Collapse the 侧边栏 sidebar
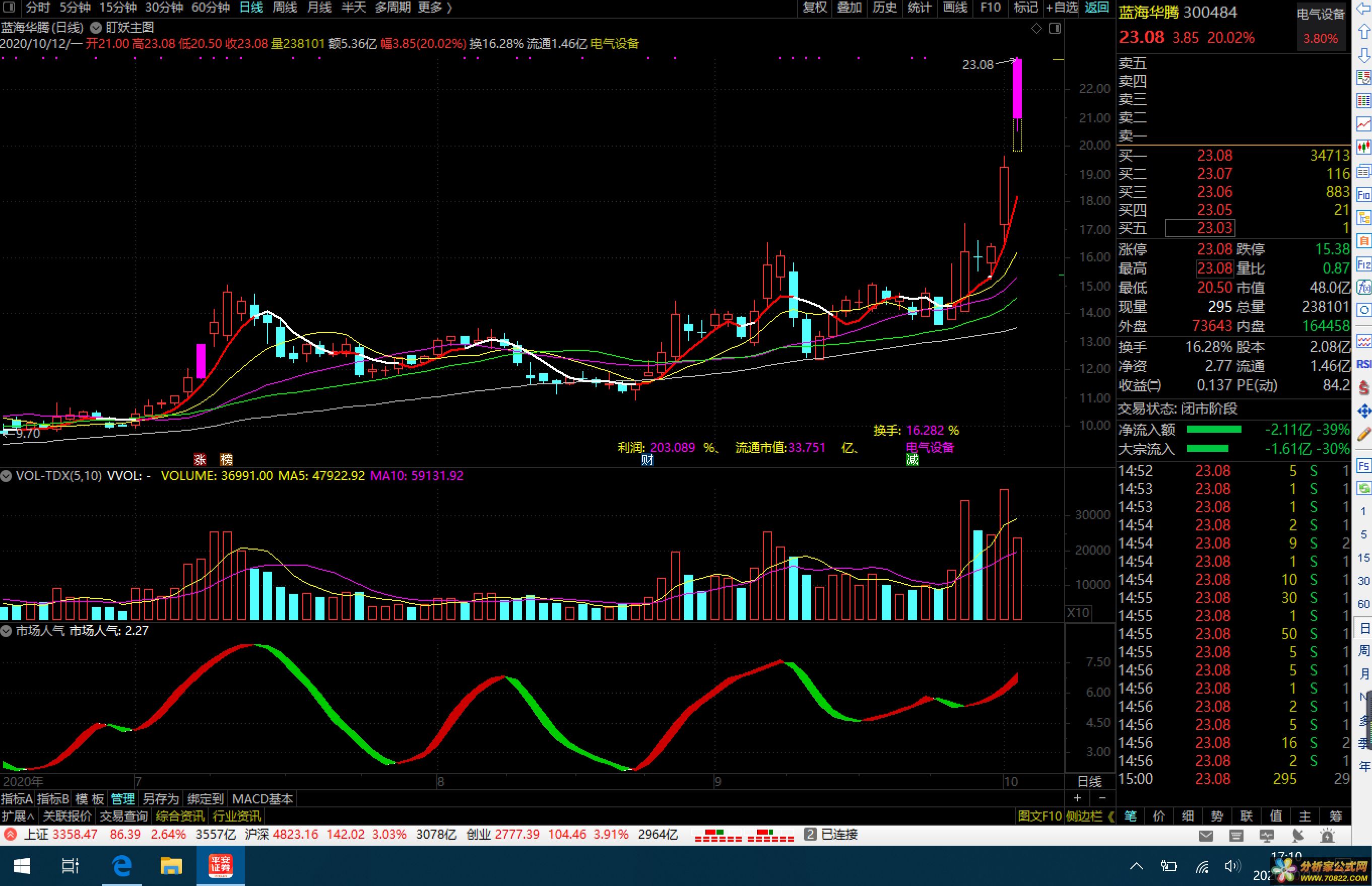The width and height of the screenshot is (1372, 886). click(x=1090, y=816)
